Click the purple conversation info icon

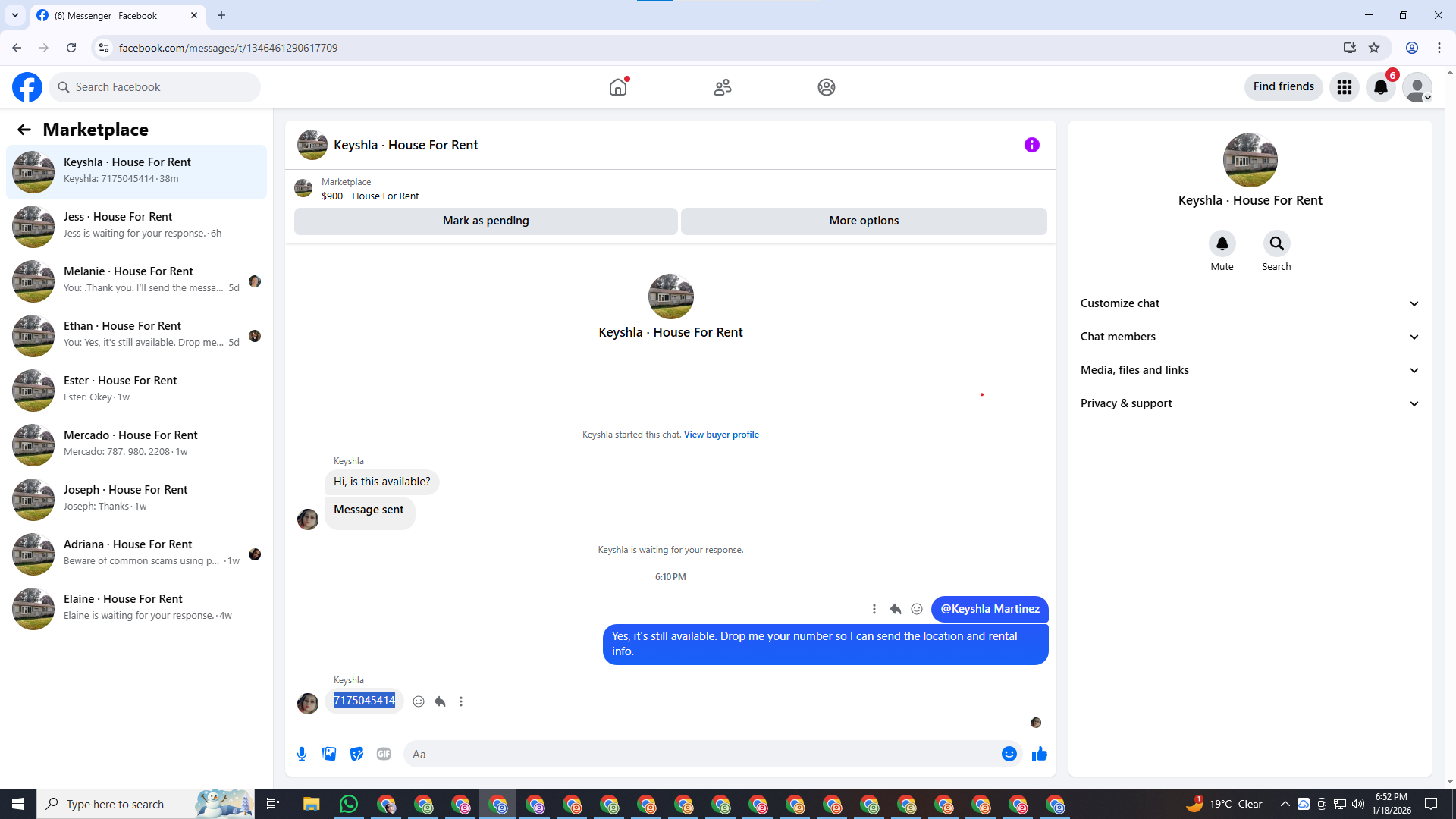[x=1031, y=145]
